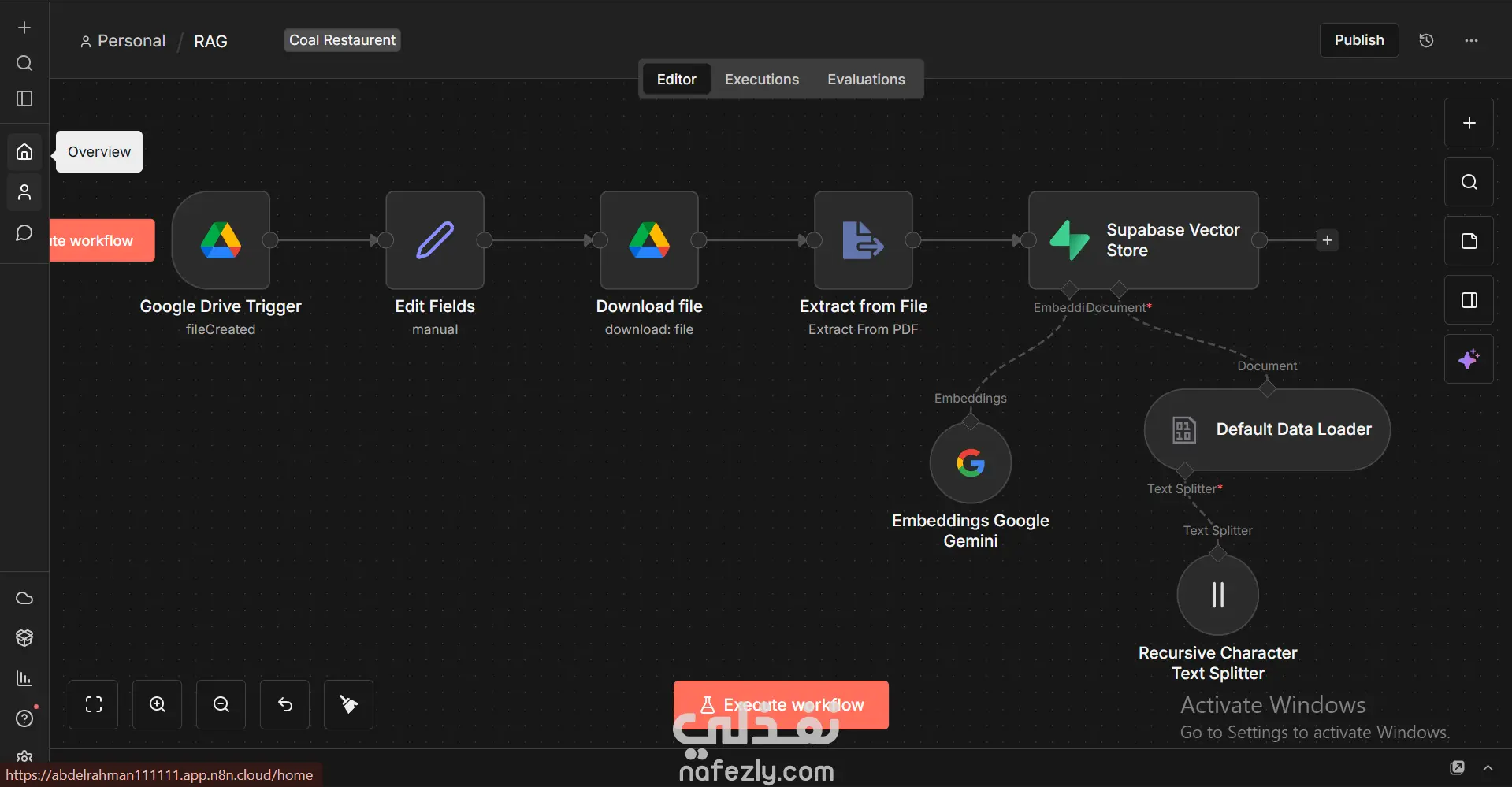Click the plus icon in left sidebar top
The height and width of the screenshot is (787, 1512).
24,28
